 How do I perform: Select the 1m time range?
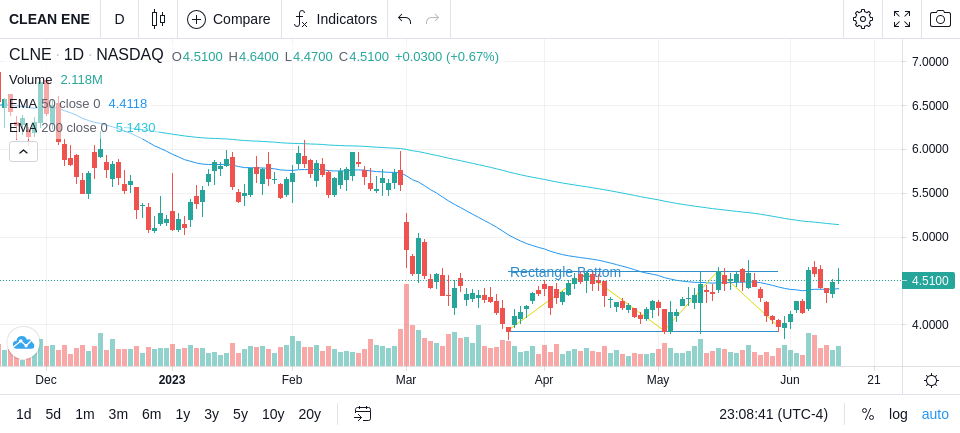click(x=84, y=415)
